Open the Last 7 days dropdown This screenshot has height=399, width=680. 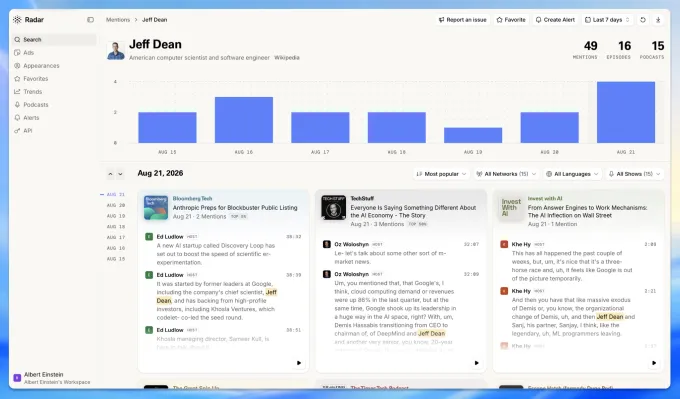(607, 20)
